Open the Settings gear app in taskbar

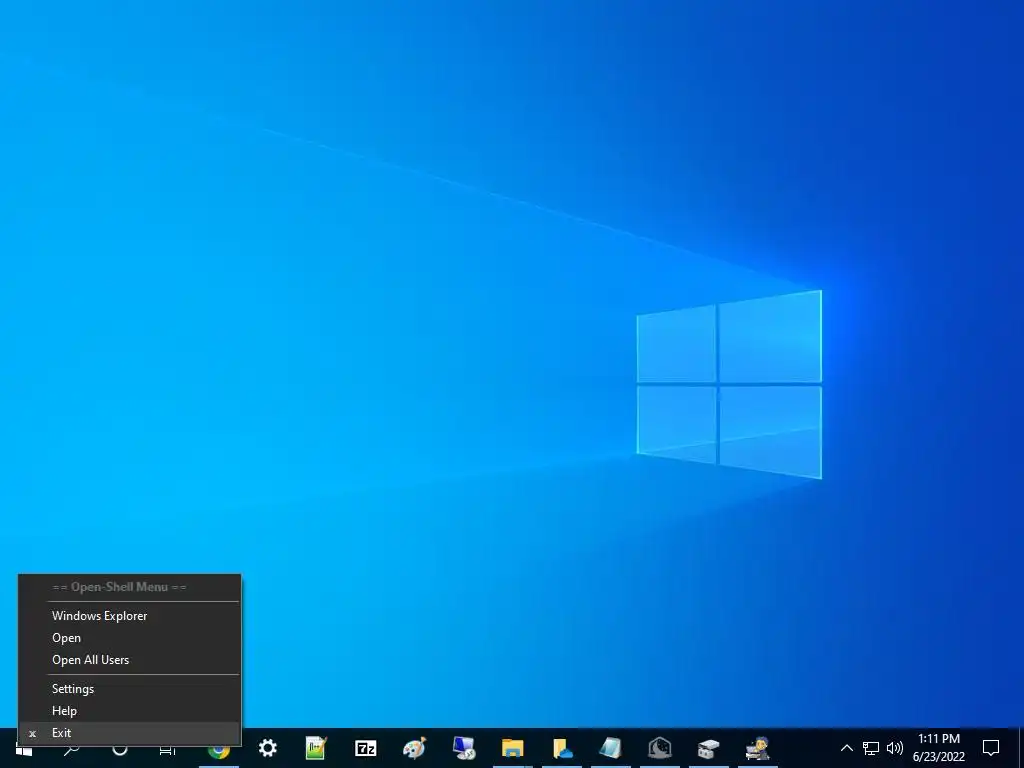pyautogui.click(x=268, y=748)
